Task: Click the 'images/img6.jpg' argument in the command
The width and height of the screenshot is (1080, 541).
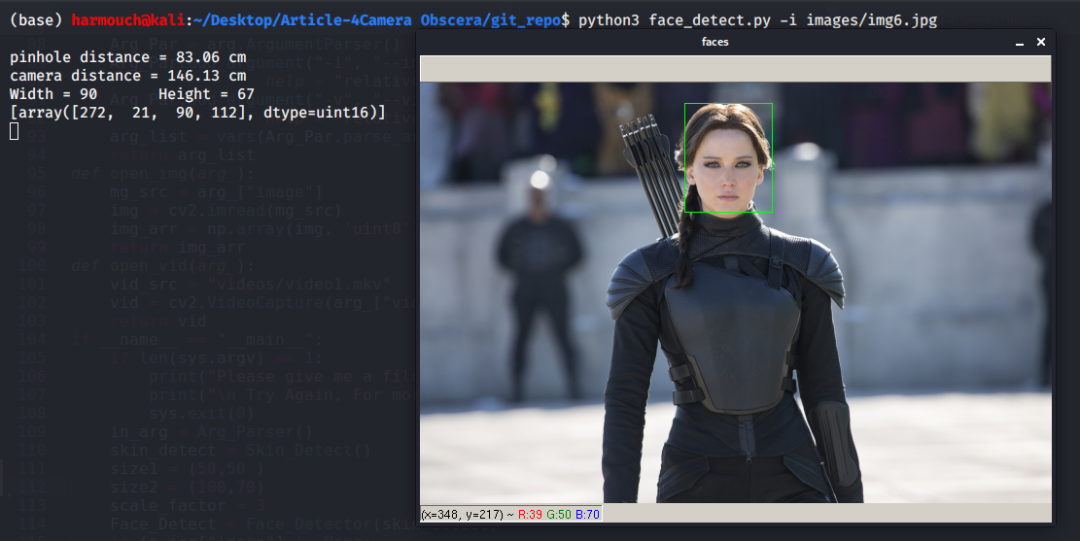Action: click(x=871, y=20)
